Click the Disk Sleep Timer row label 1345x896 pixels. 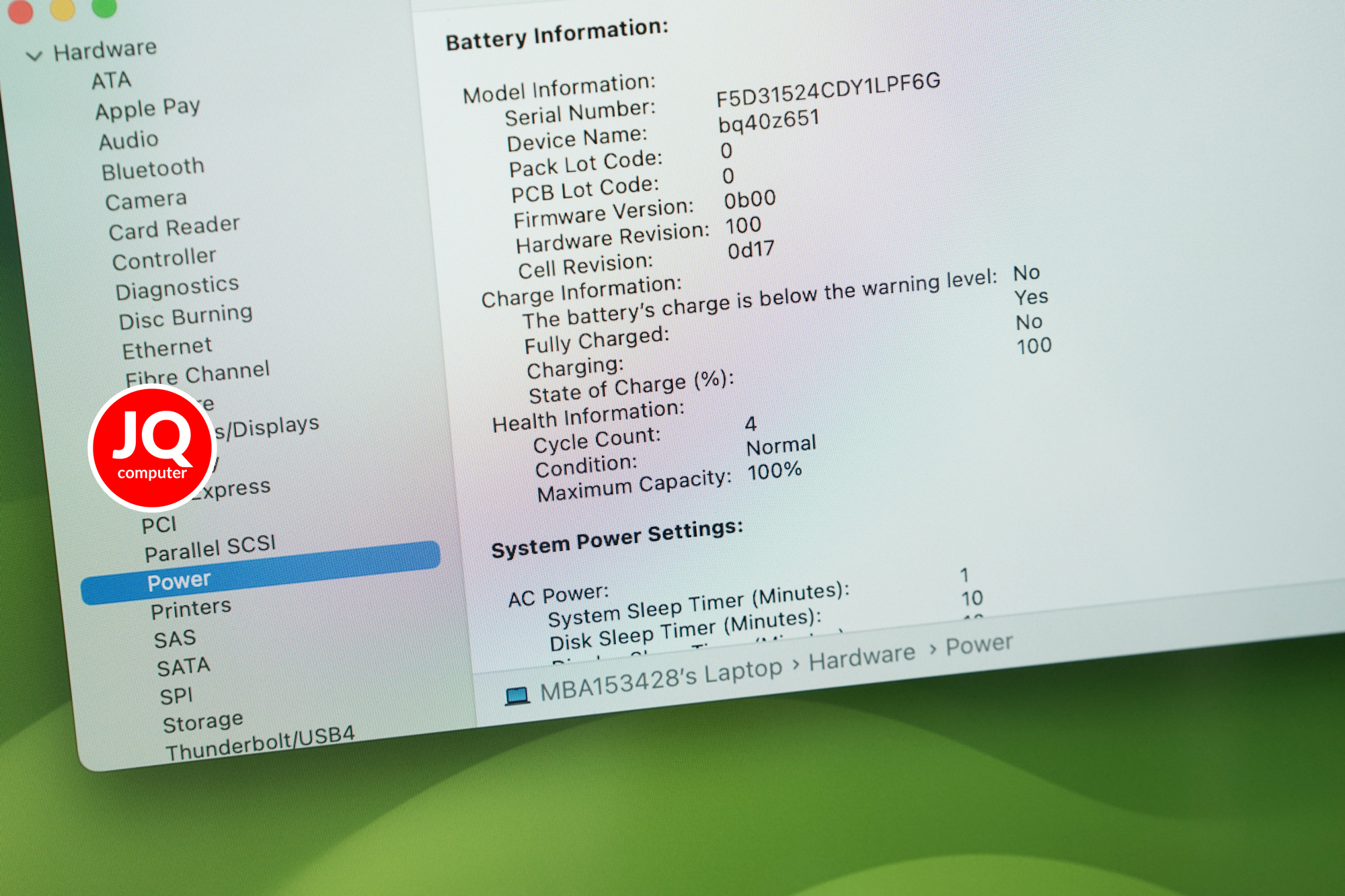pos(685,630)
